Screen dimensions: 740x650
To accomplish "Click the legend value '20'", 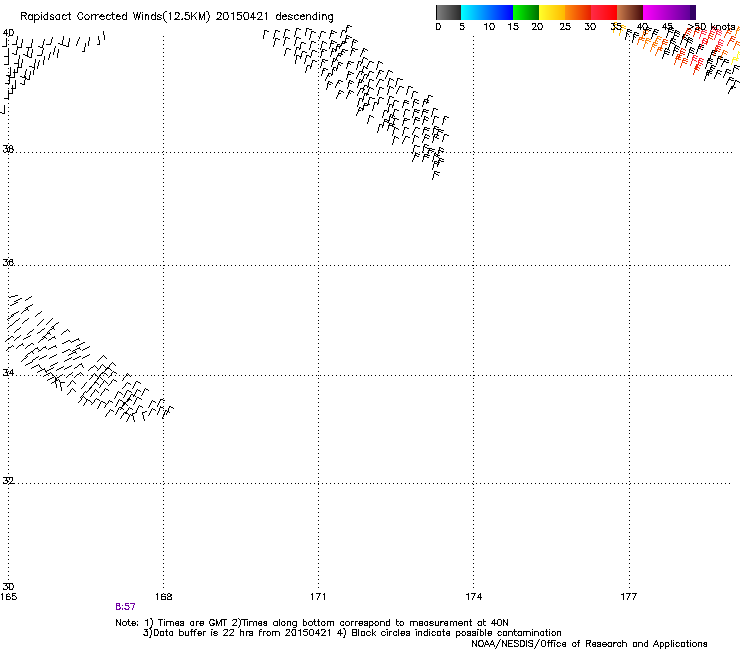I will [x=537, y=27].
